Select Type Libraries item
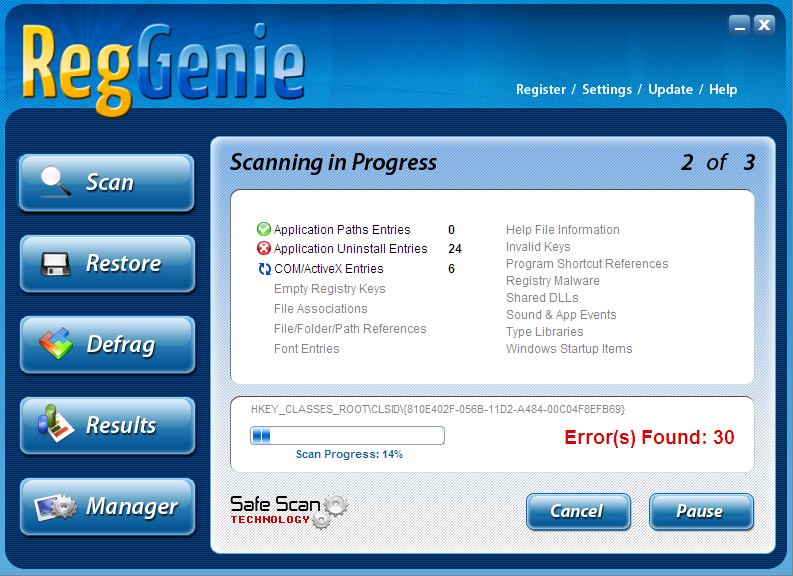Viewport: 793px width, 576px height. 545,332
